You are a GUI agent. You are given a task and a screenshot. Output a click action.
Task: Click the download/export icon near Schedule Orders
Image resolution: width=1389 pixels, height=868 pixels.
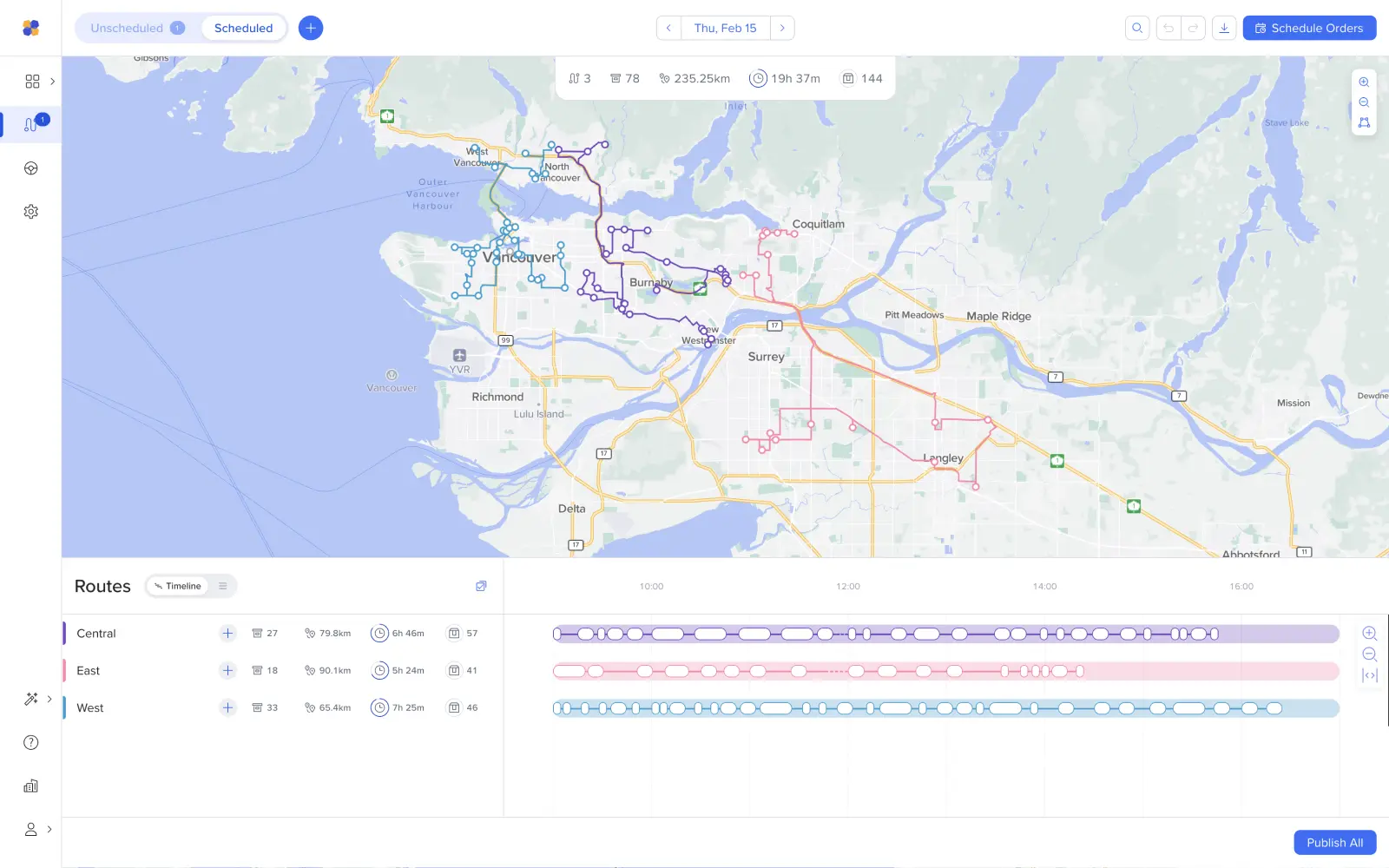coord(1224,28)
